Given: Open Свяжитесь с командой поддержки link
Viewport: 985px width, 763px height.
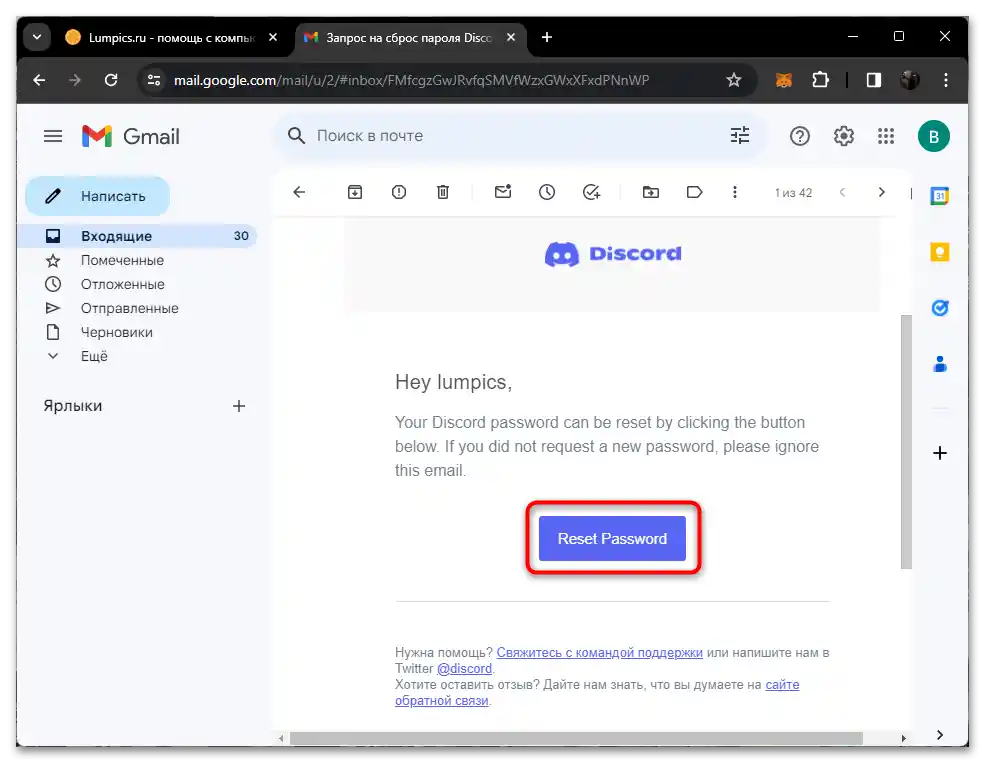Looking at the screenshot, I should coord(599,652).
